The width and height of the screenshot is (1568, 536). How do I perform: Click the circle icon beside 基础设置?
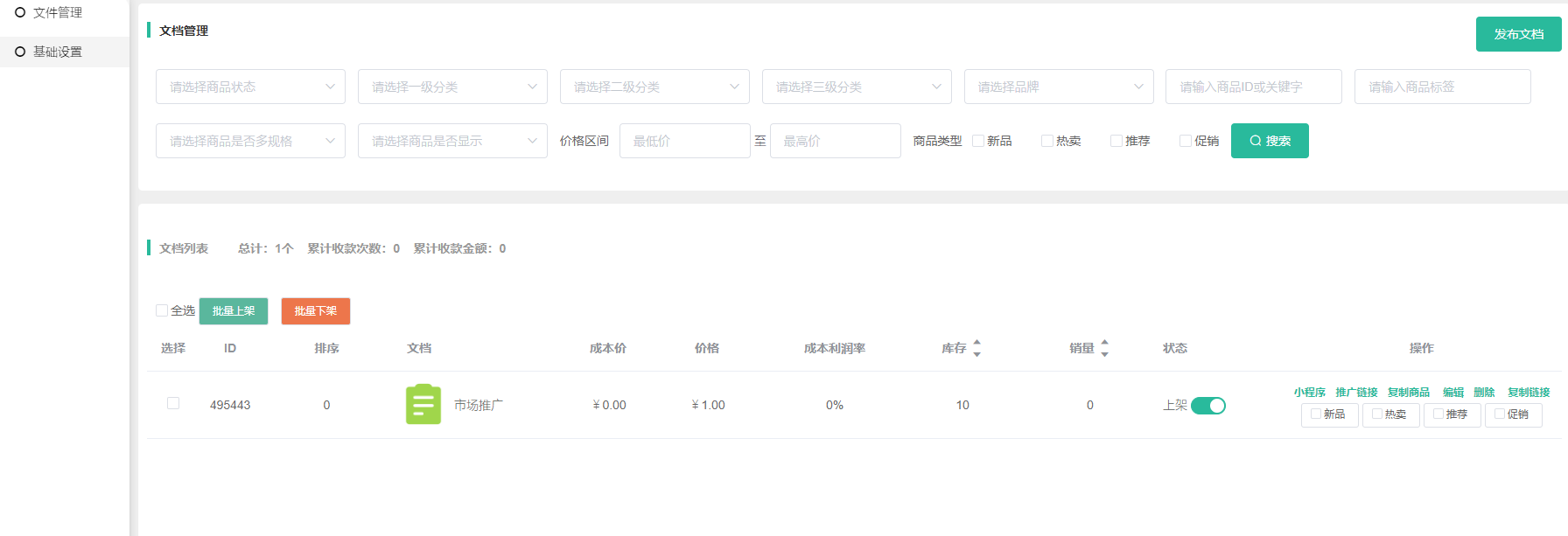click(x=20, y=52)
